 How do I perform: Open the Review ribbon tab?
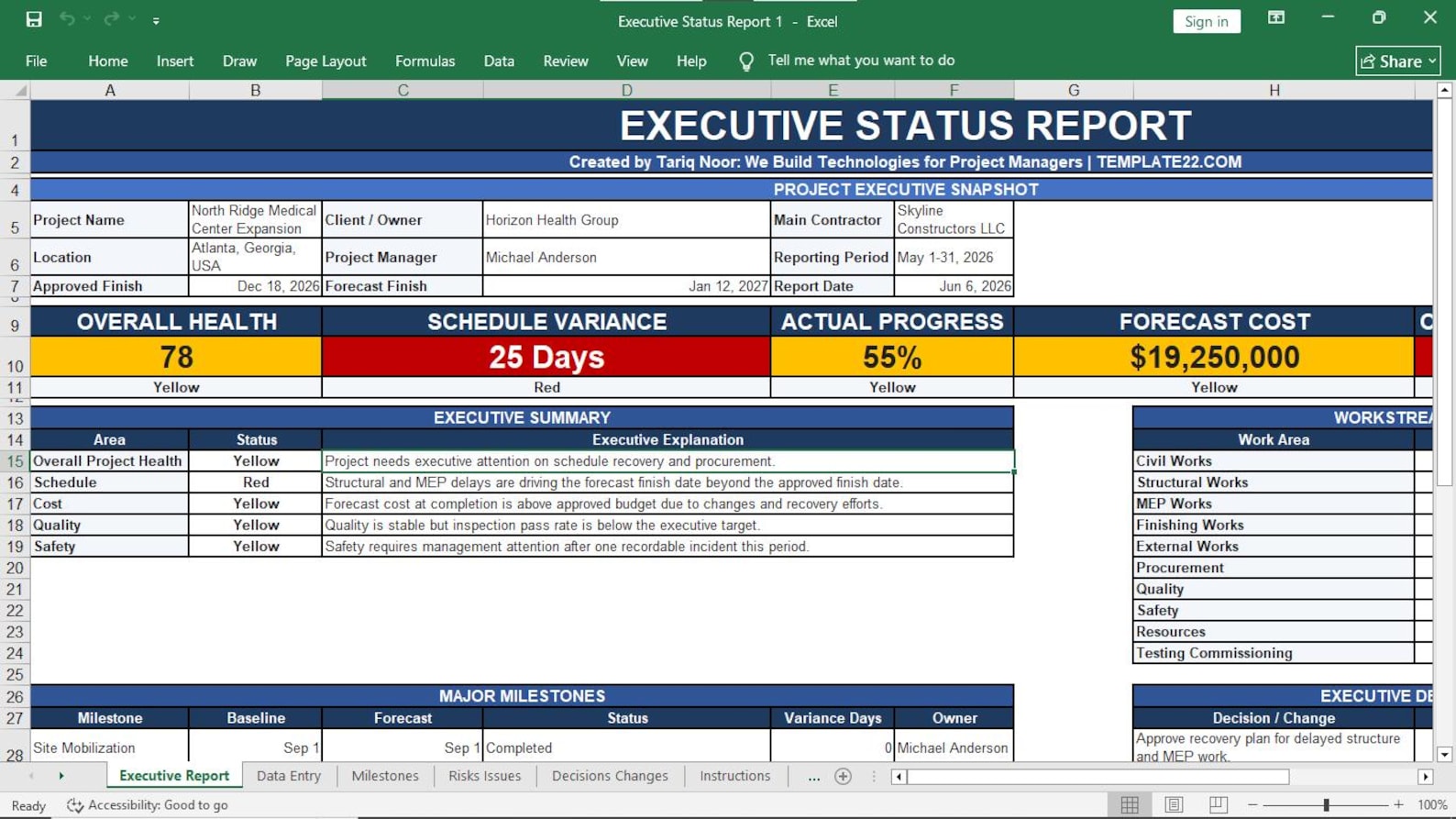(566, 61)
